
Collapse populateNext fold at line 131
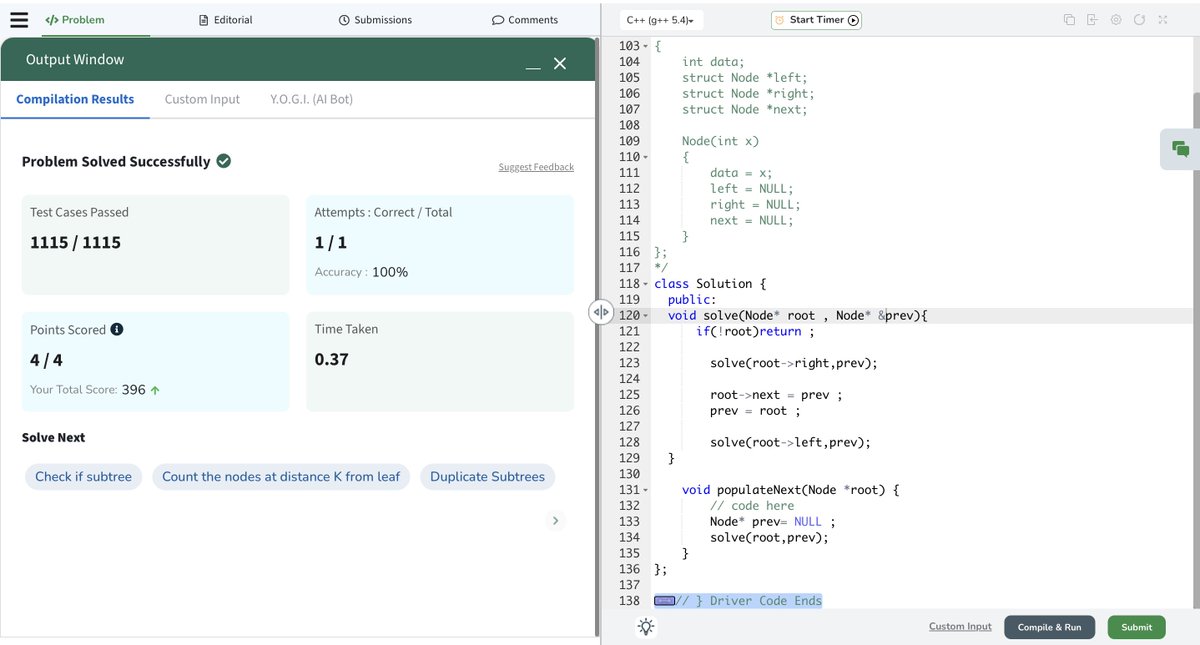pos(646,490)
